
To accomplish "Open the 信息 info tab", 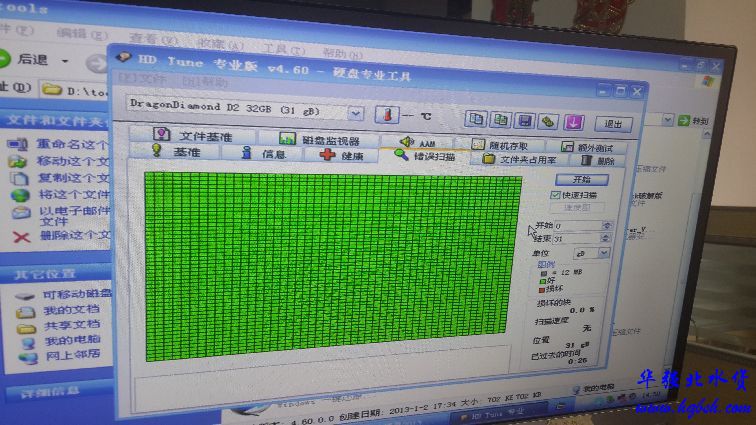I will coord(263,153).
